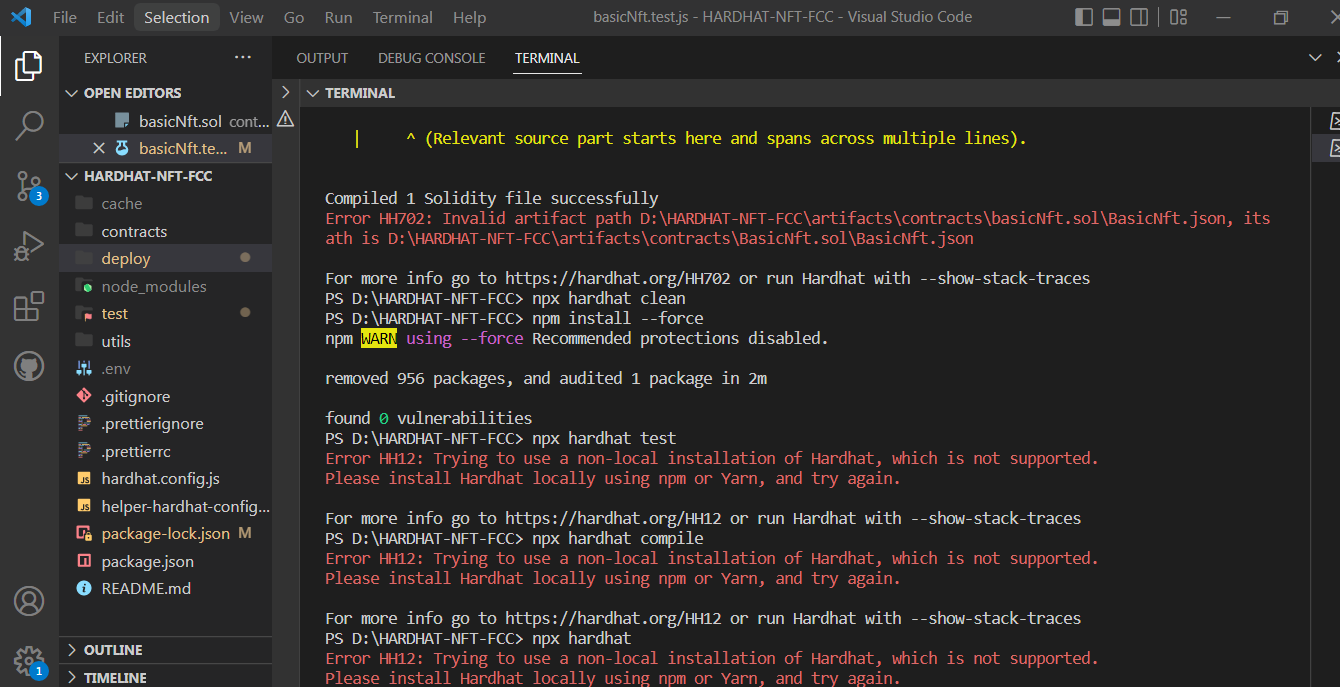Toggle bottom panel visibility

point(1111,17)
